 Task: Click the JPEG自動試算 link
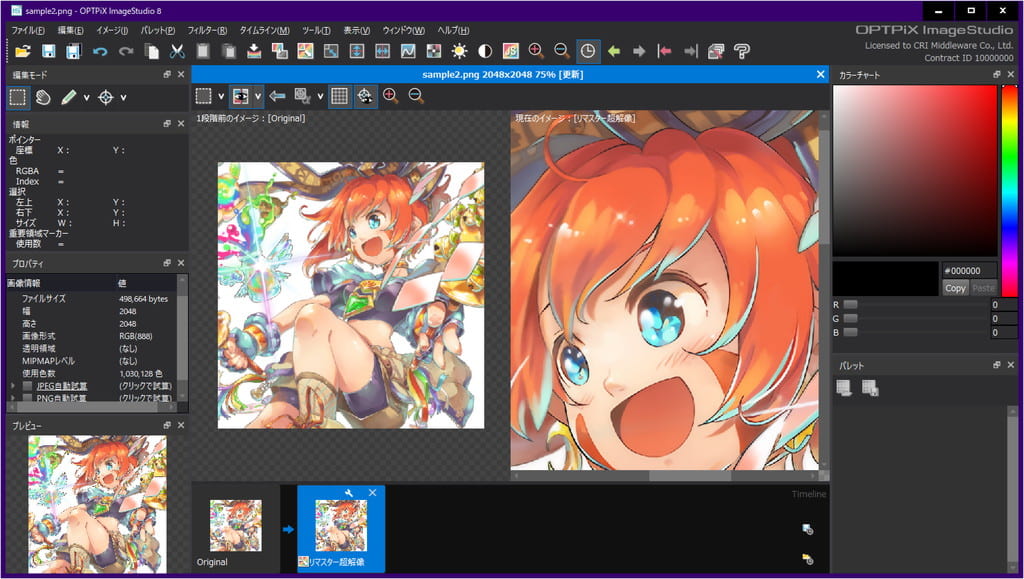62,386
